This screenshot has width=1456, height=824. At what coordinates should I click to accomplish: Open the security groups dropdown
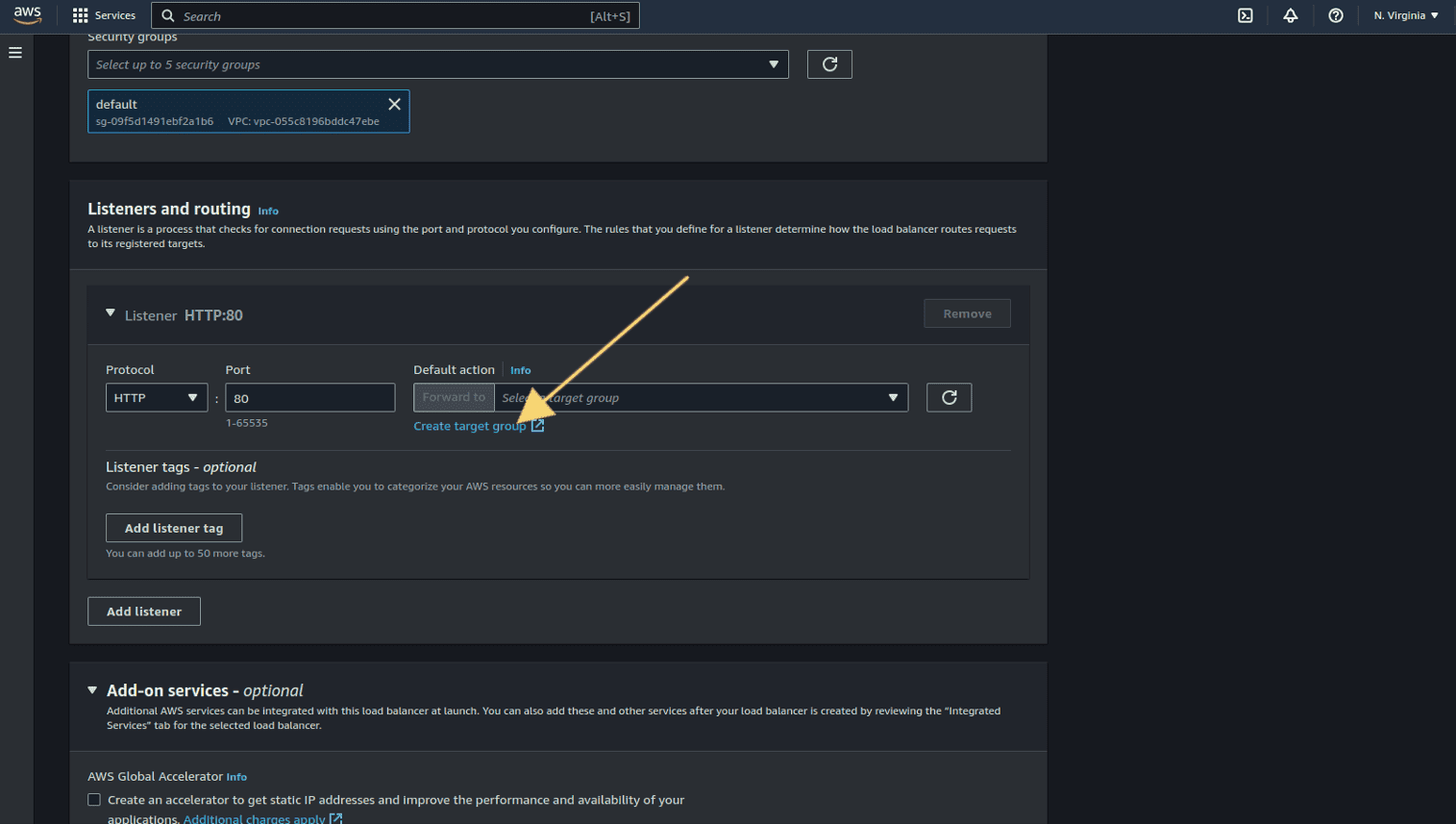tap(437, 64)
